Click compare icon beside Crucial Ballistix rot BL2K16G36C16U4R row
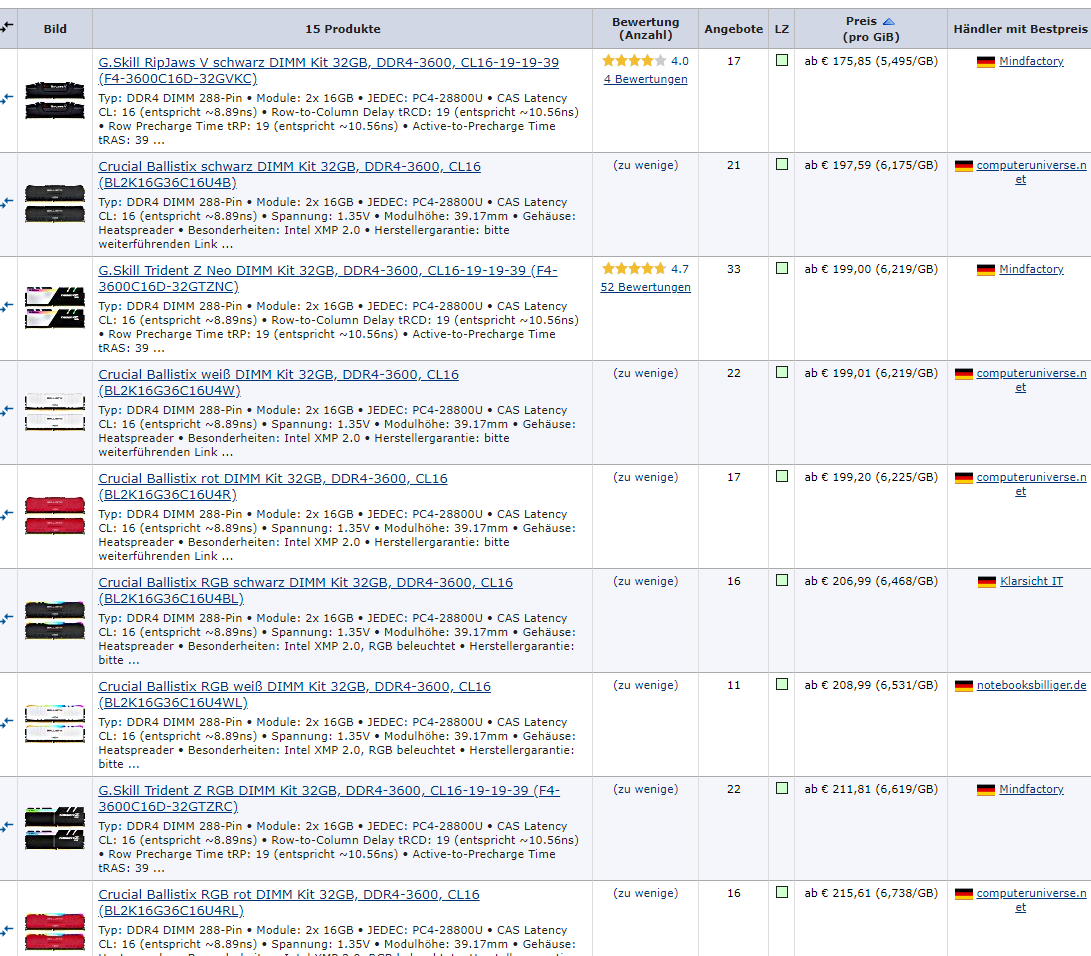Image resolution: width=1091 pixels, height=956 pixels. tap(6, 515)
